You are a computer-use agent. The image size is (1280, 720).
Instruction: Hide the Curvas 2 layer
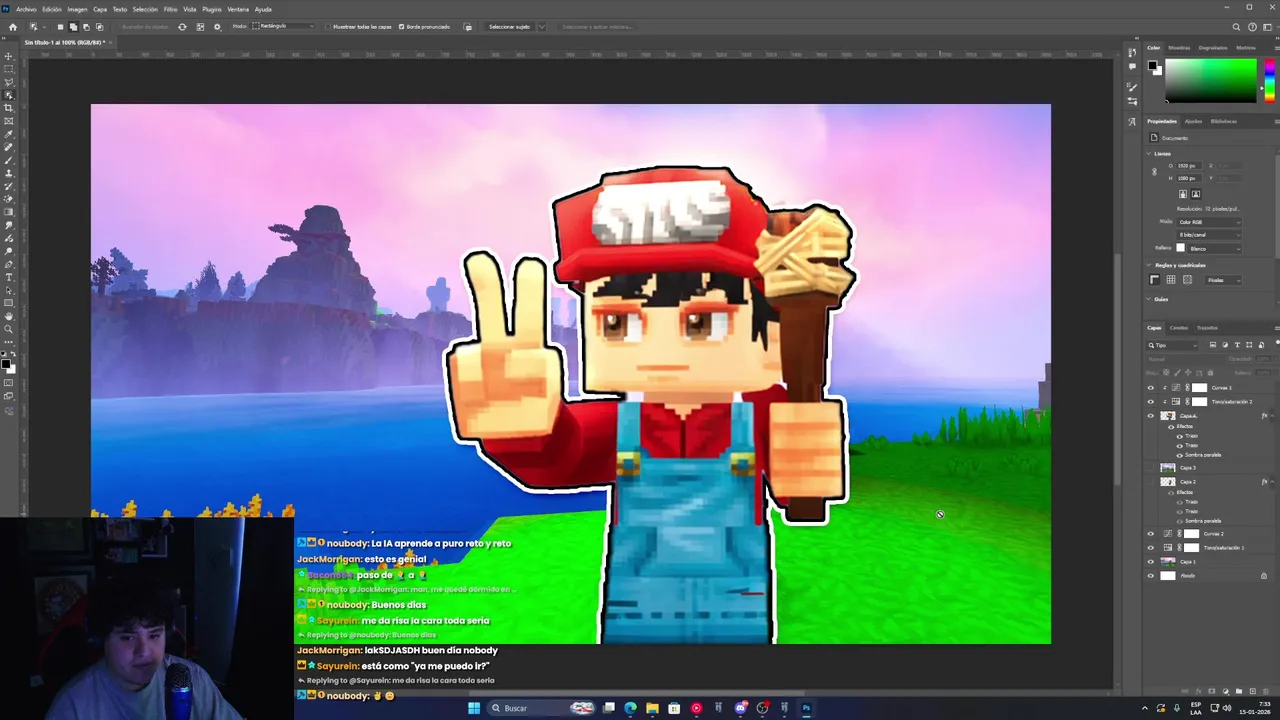(1150, 534)
